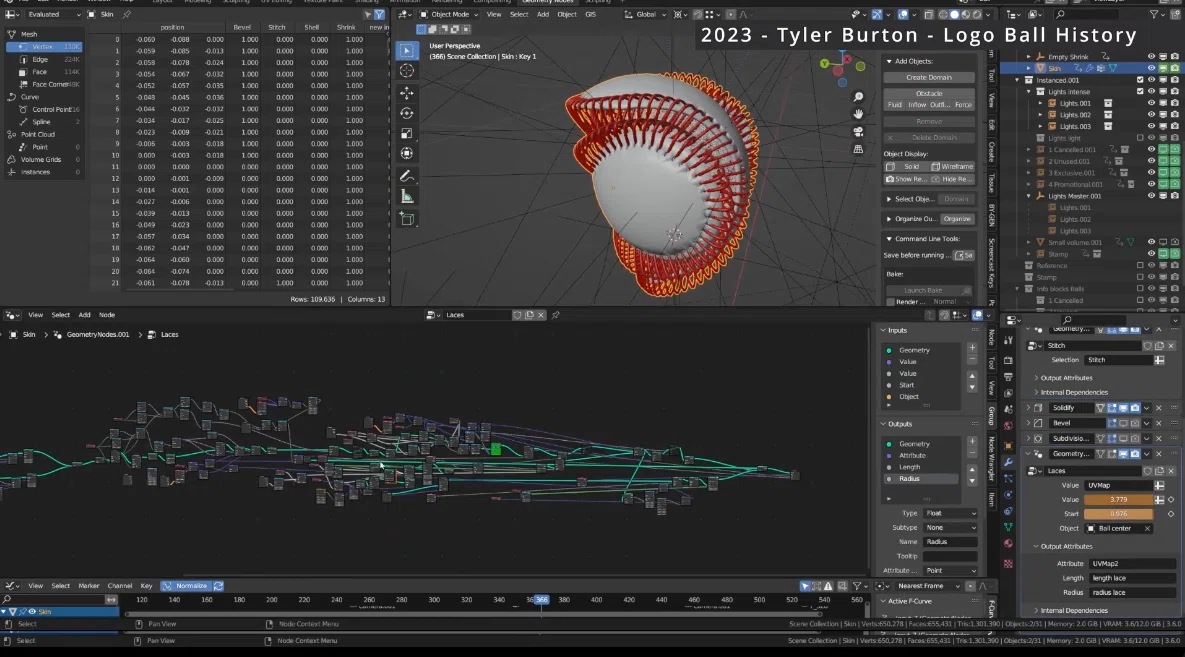Open the Subtype None dropdown

(x=950, y=528)
